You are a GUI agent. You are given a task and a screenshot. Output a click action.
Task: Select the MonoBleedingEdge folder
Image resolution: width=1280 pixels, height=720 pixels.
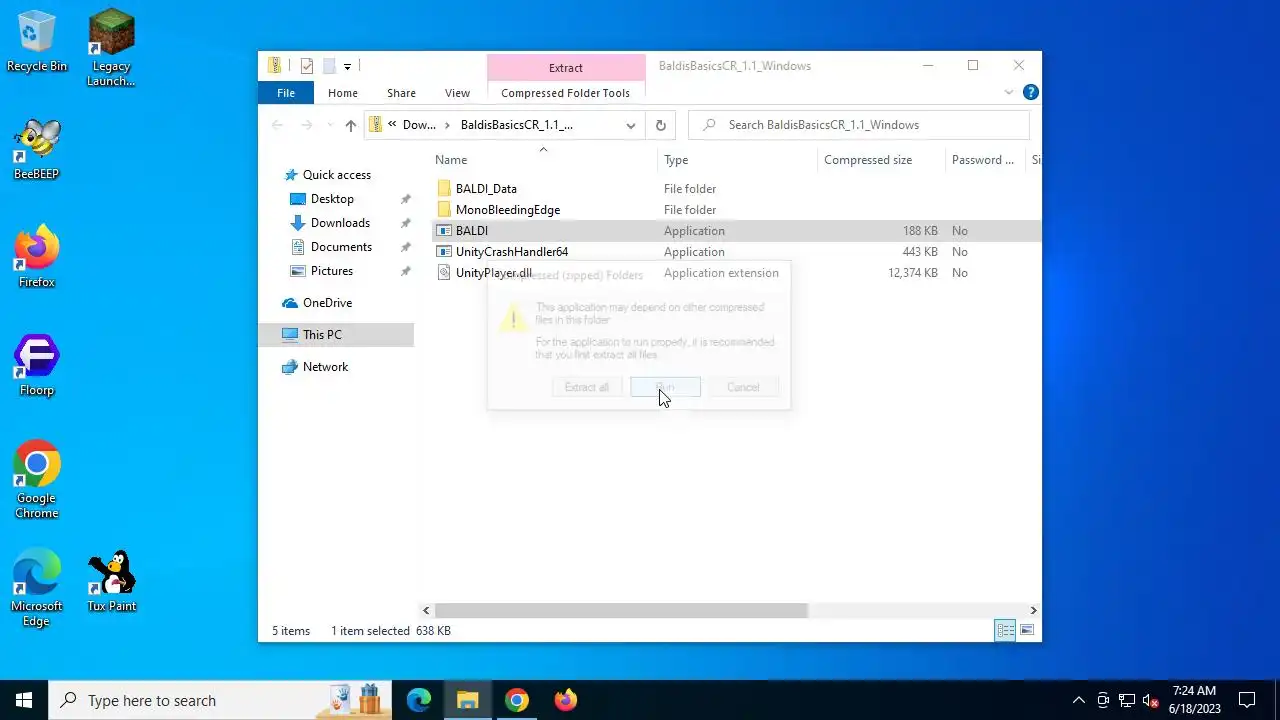tap(507, 210)
